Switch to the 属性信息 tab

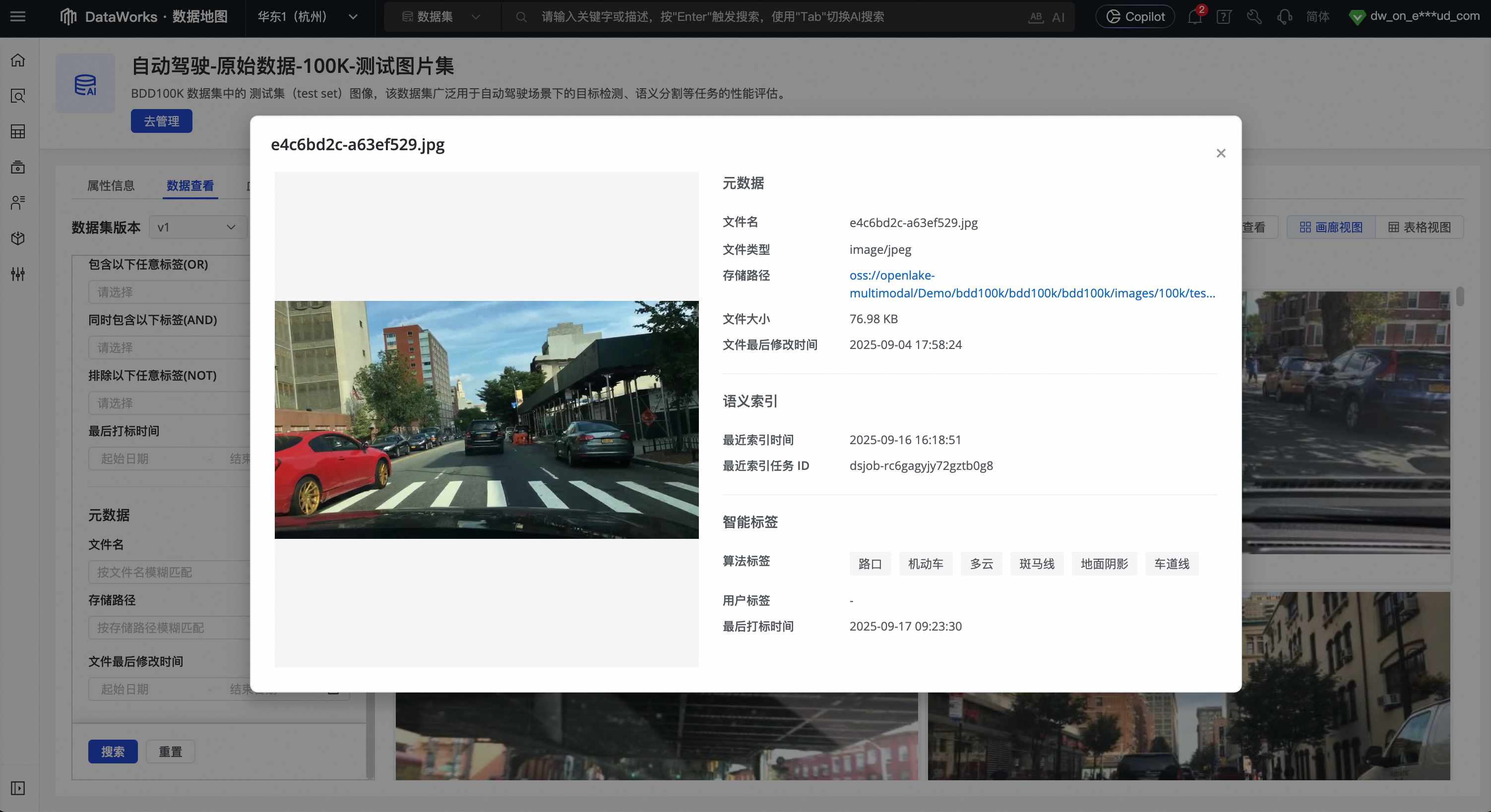(111, 185)
